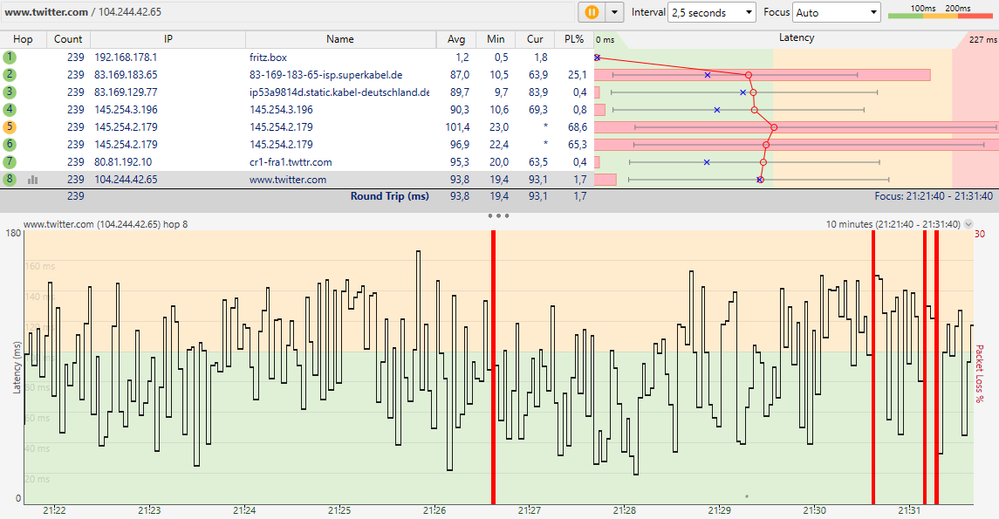The width and height of the screenshot is (999, 519).
Task: Click the 68,6 packet loss value for hop 5
Action: (577, 127)
